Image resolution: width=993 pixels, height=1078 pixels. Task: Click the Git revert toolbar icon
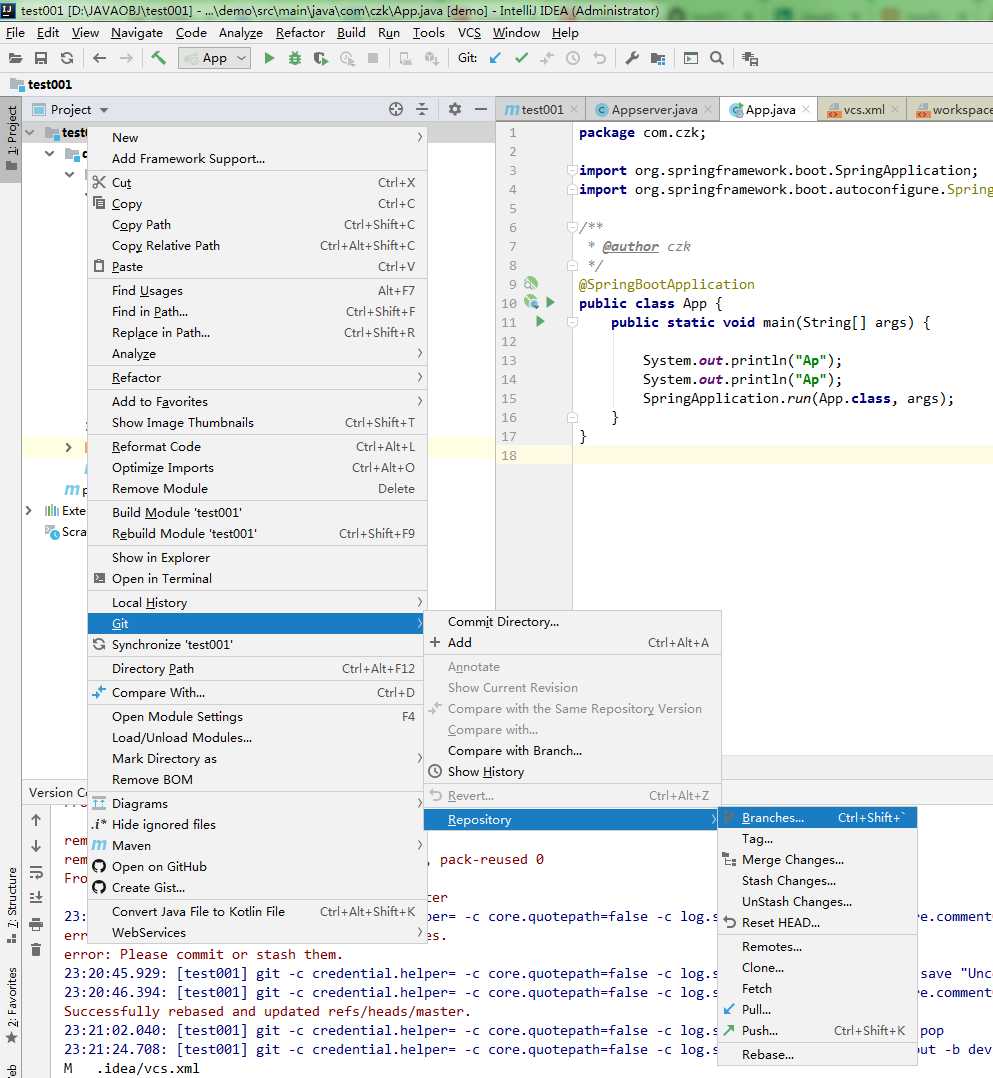point(600,58)
